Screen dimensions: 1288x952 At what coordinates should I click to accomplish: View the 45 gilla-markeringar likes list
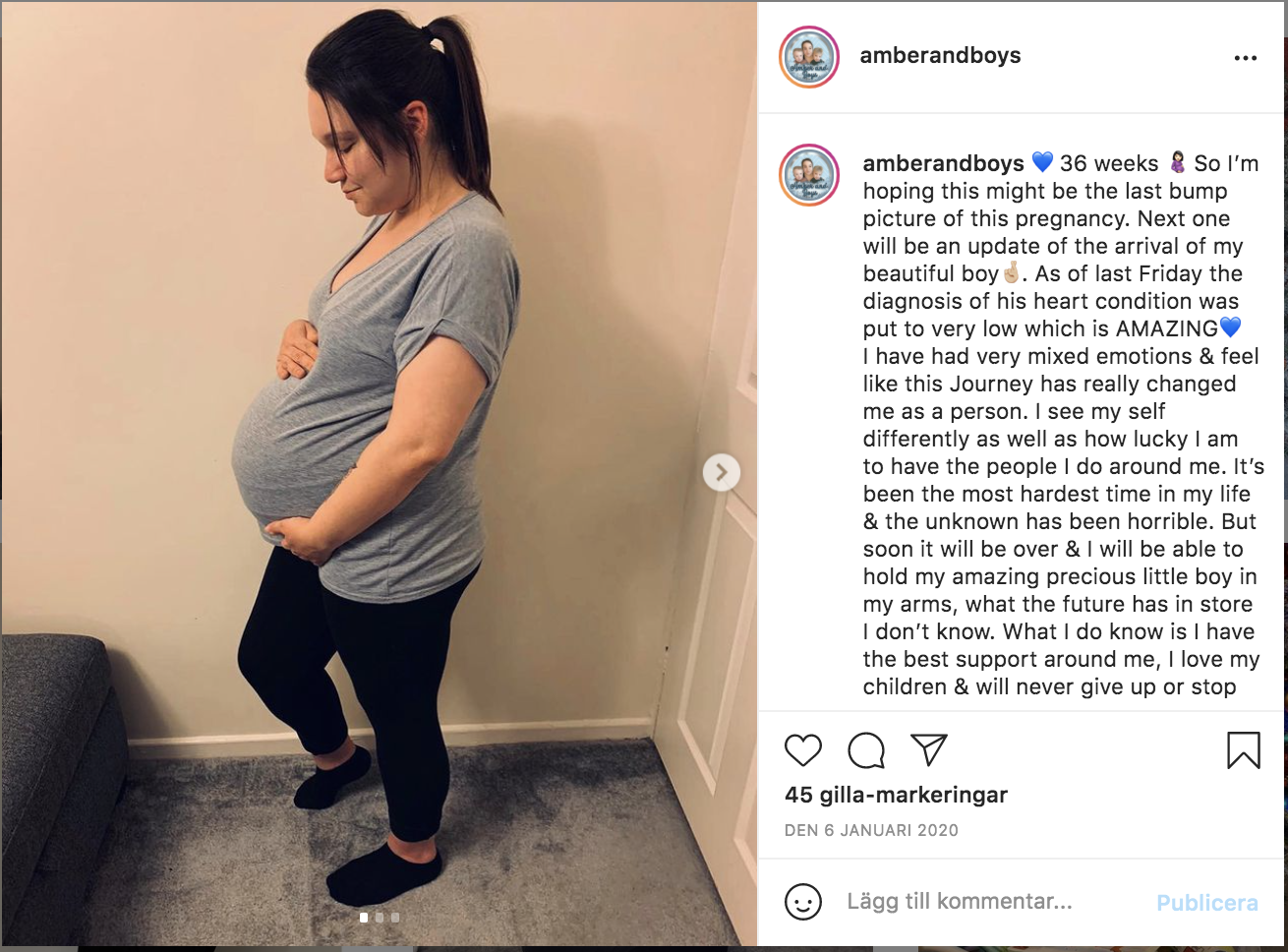tap(896, 795)
